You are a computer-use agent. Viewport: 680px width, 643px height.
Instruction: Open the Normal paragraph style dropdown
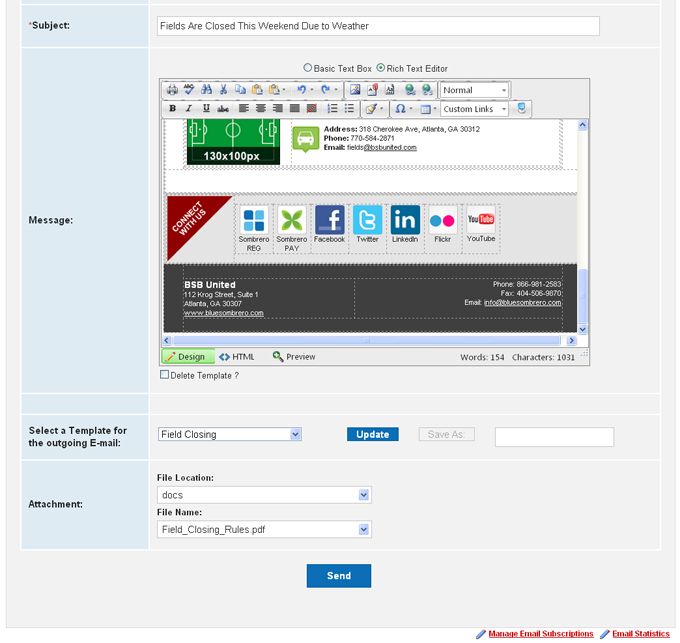(x=474, y=90)
